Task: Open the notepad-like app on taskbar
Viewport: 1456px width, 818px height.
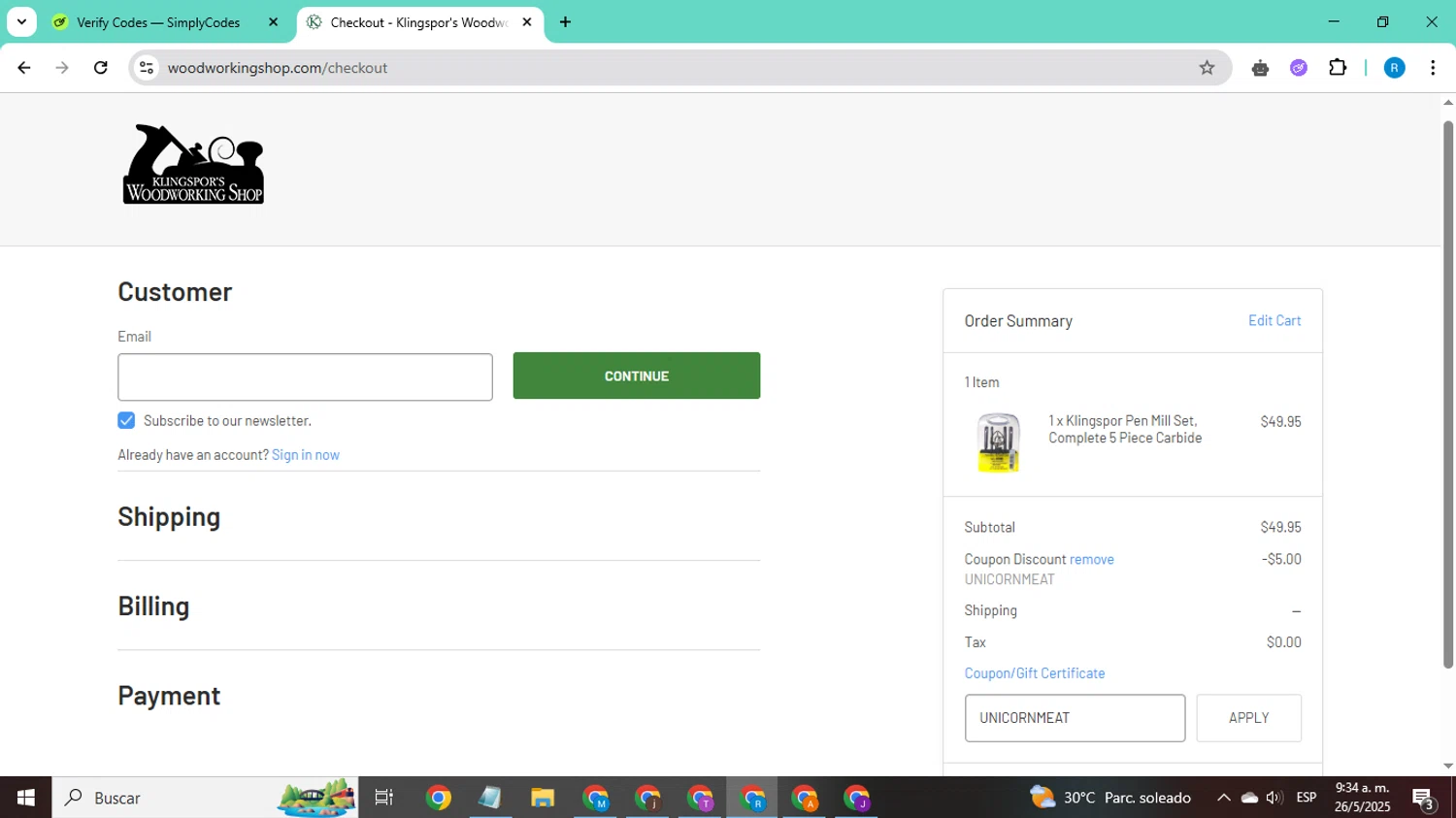Action: click(x=490, y=798)
